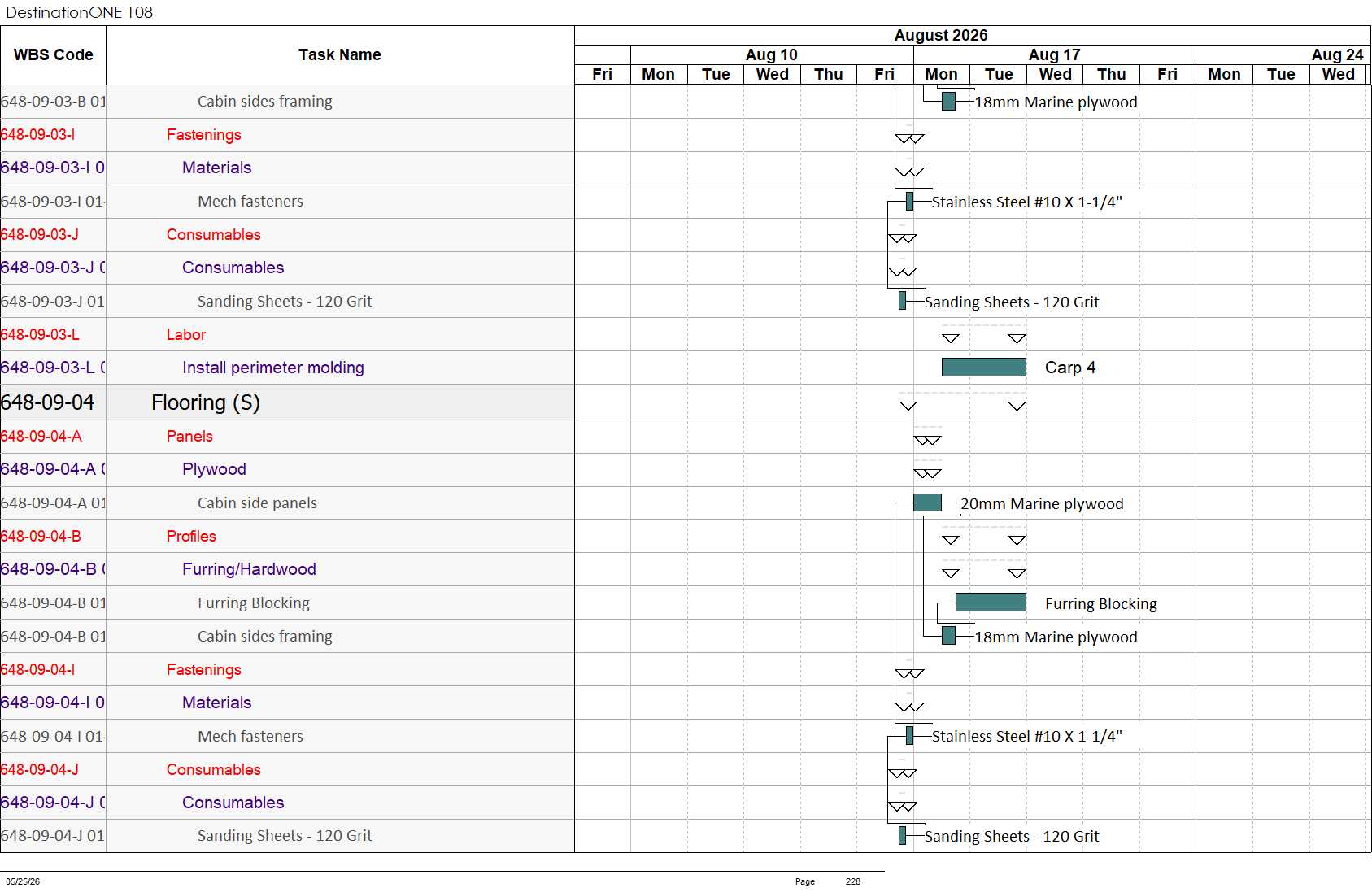Click the 648-09-04-I Fastenings summary marker icon

click(x=909, y=673)
